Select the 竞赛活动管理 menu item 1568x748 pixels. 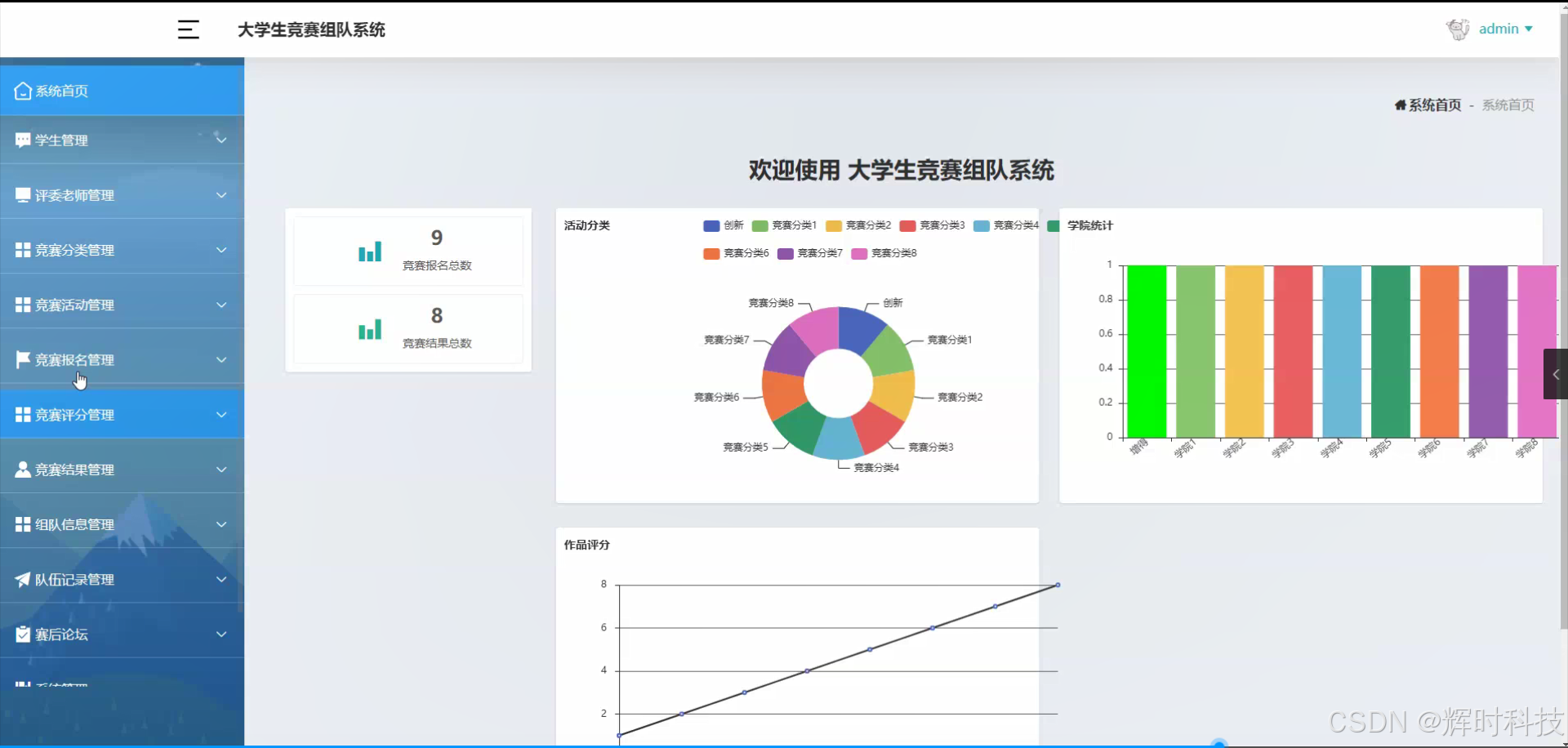coord(122,305)
